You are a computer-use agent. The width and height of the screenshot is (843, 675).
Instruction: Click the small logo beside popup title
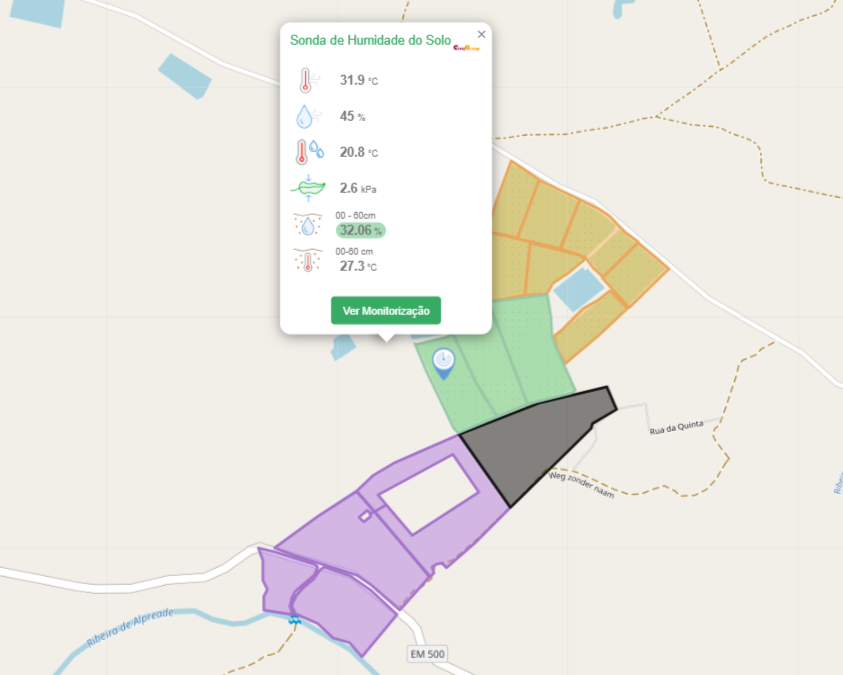(x=466, y=46)
